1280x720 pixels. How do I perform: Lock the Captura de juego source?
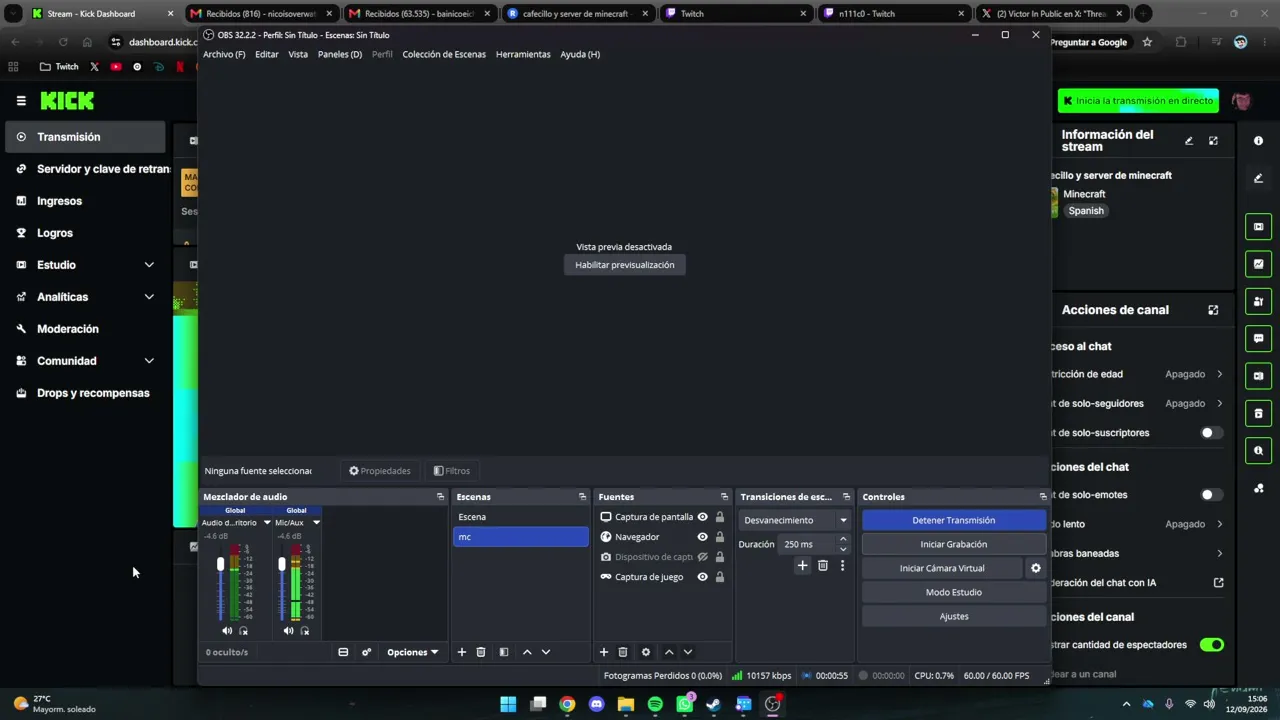719,577
